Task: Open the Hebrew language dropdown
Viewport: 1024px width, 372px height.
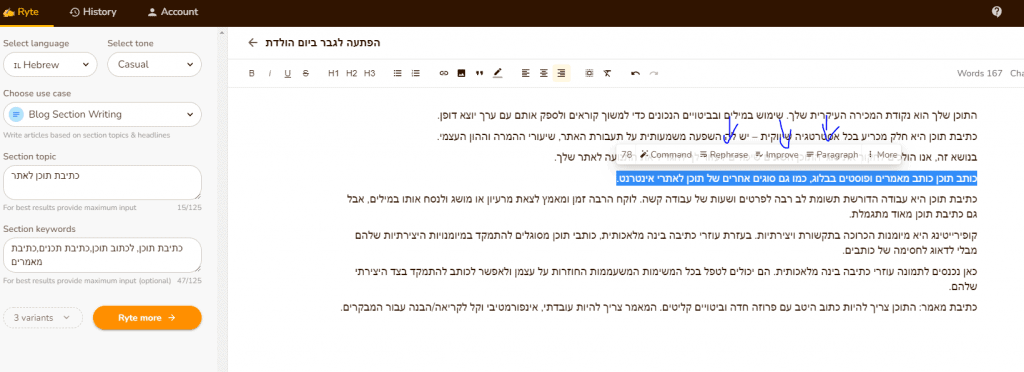Action: [x=50, y=65]
